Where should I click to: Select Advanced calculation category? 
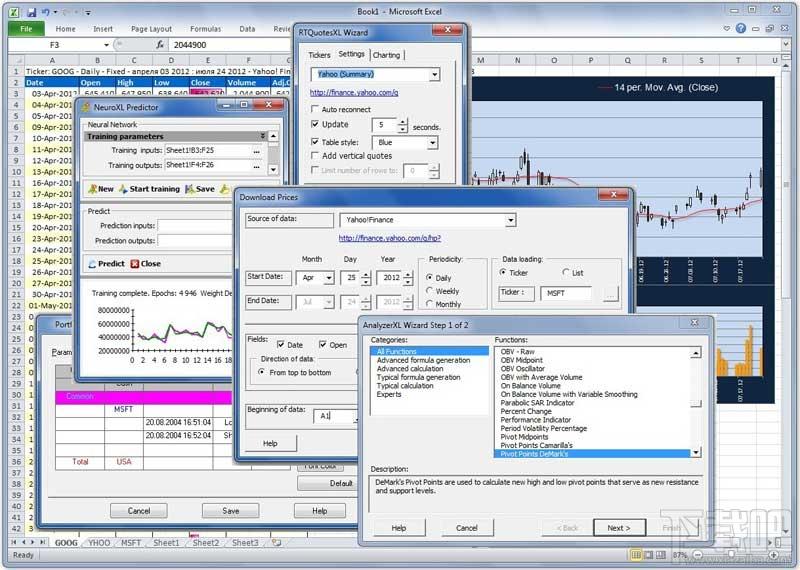pyautogui.click(x=410, y=368)
